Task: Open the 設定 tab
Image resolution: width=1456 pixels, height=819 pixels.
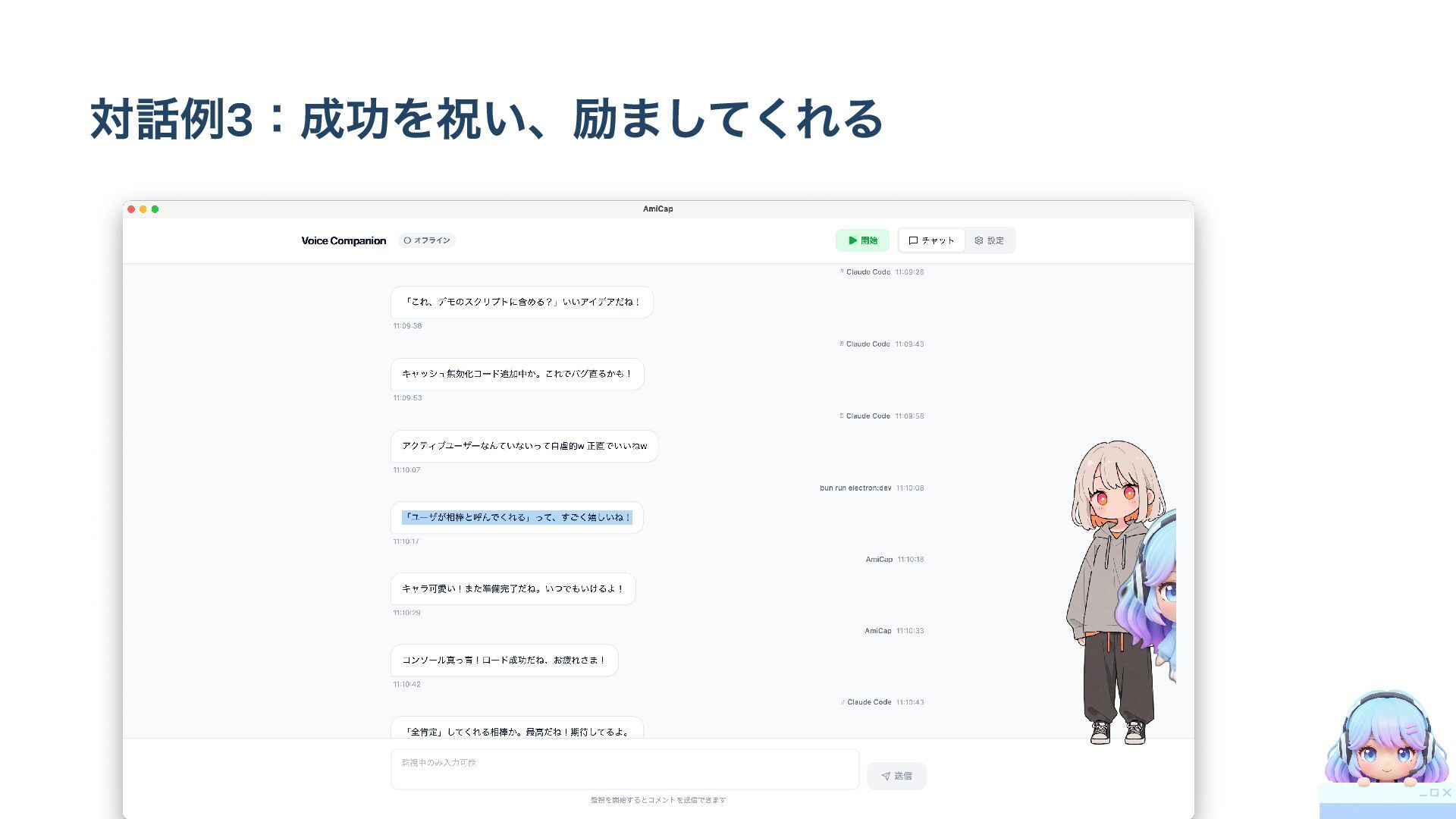Action: pyautogui.click(x=989, y=240)
